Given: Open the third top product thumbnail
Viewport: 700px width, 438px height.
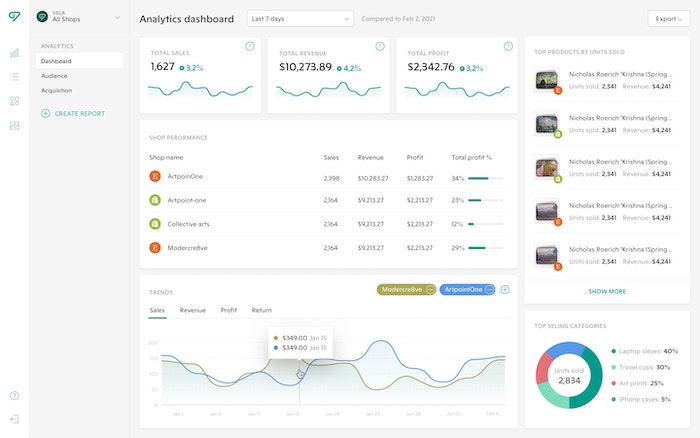Looking at the screenshot, I should coord(547,167).
